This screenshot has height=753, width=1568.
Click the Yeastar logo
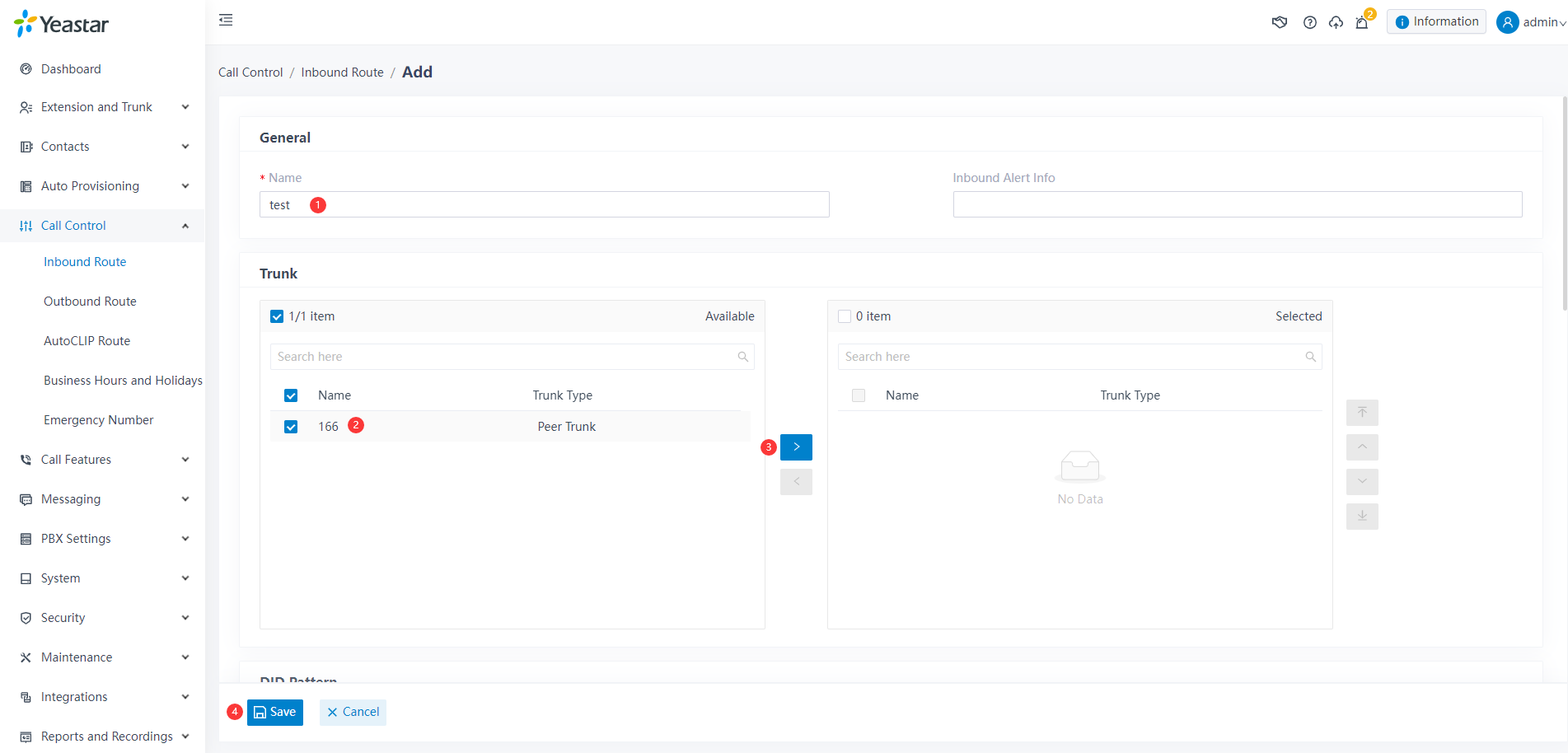tap(61, 24)
